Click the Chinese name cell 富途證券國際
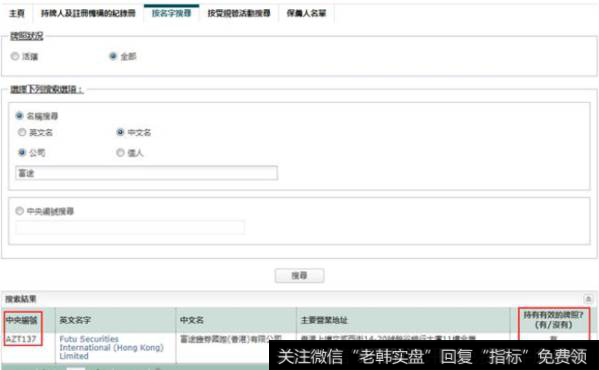599x370 pixels. pyautogui.click(x=231, y=339)
